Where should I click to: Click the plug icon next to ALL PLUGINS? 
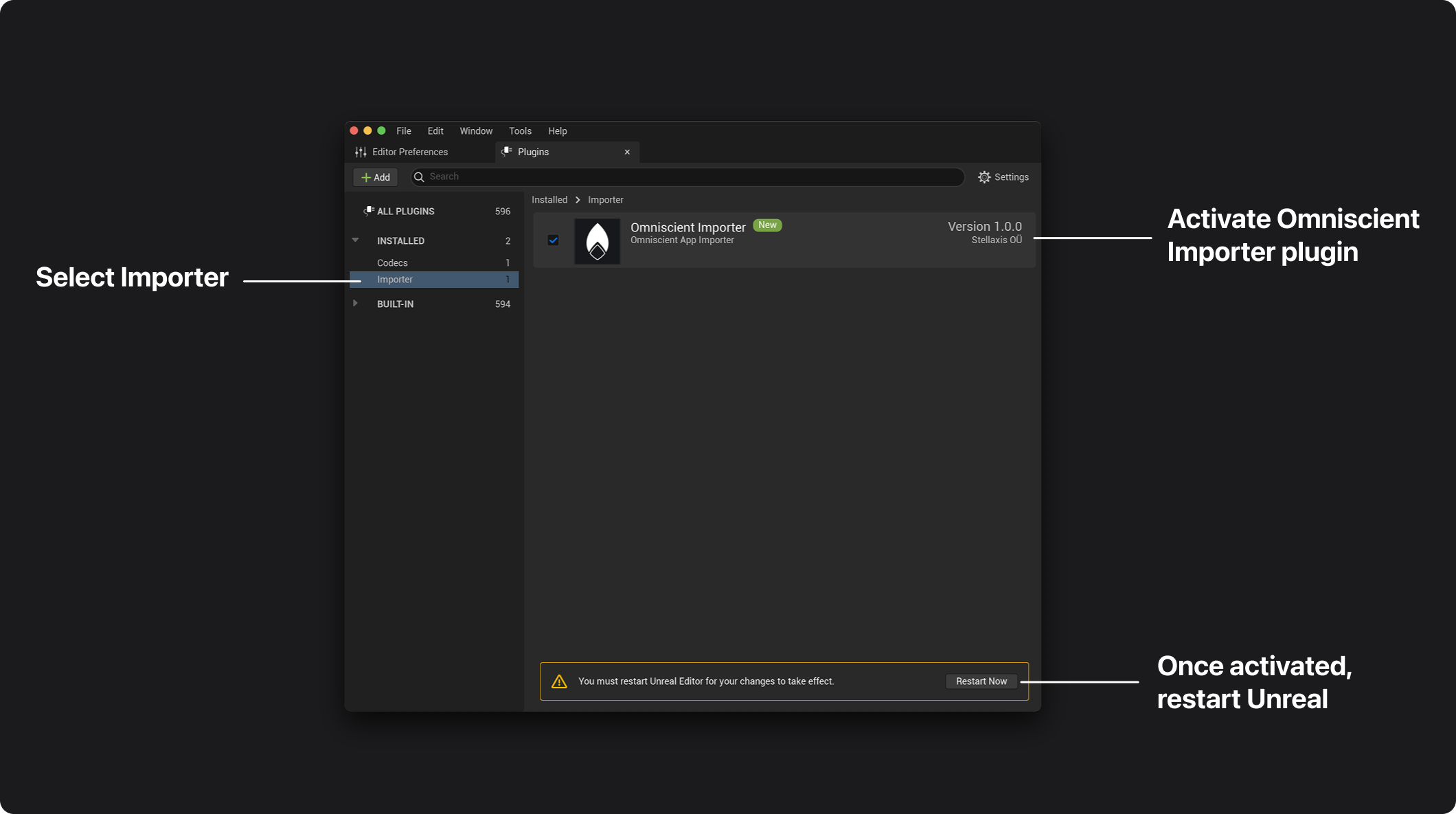[368, 211]
